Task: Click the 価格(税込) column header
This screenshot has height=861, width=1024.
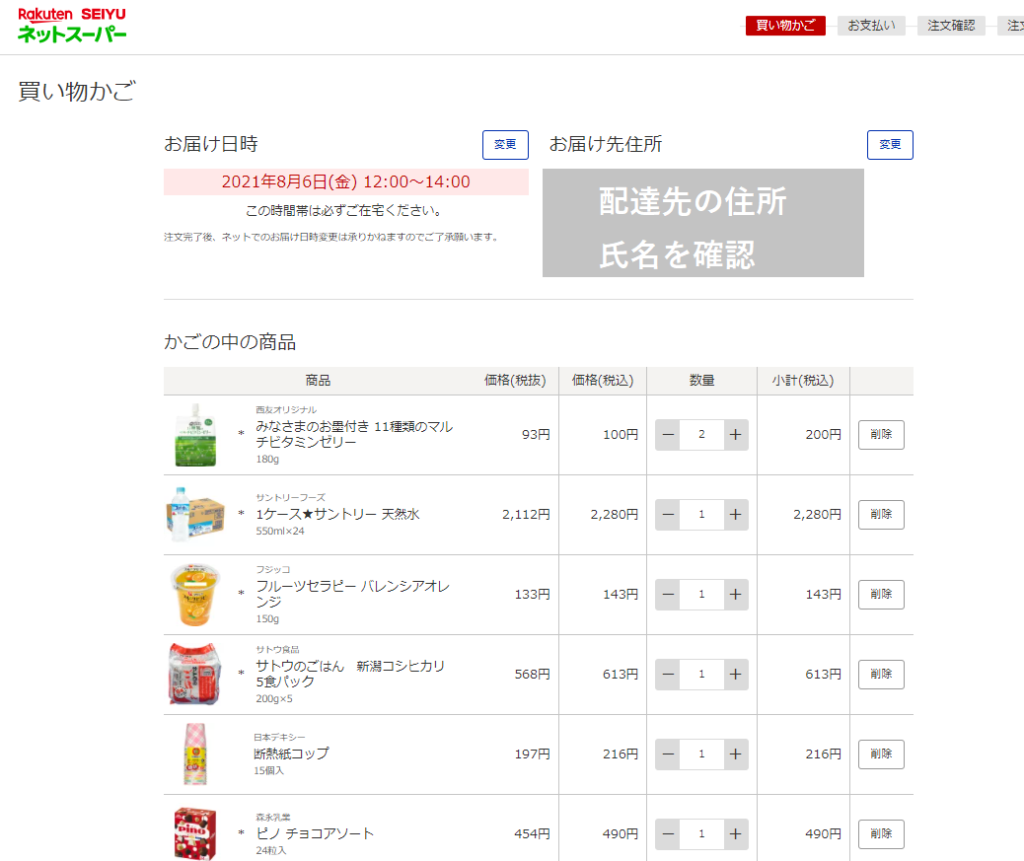Action: [x=603, y=380]
